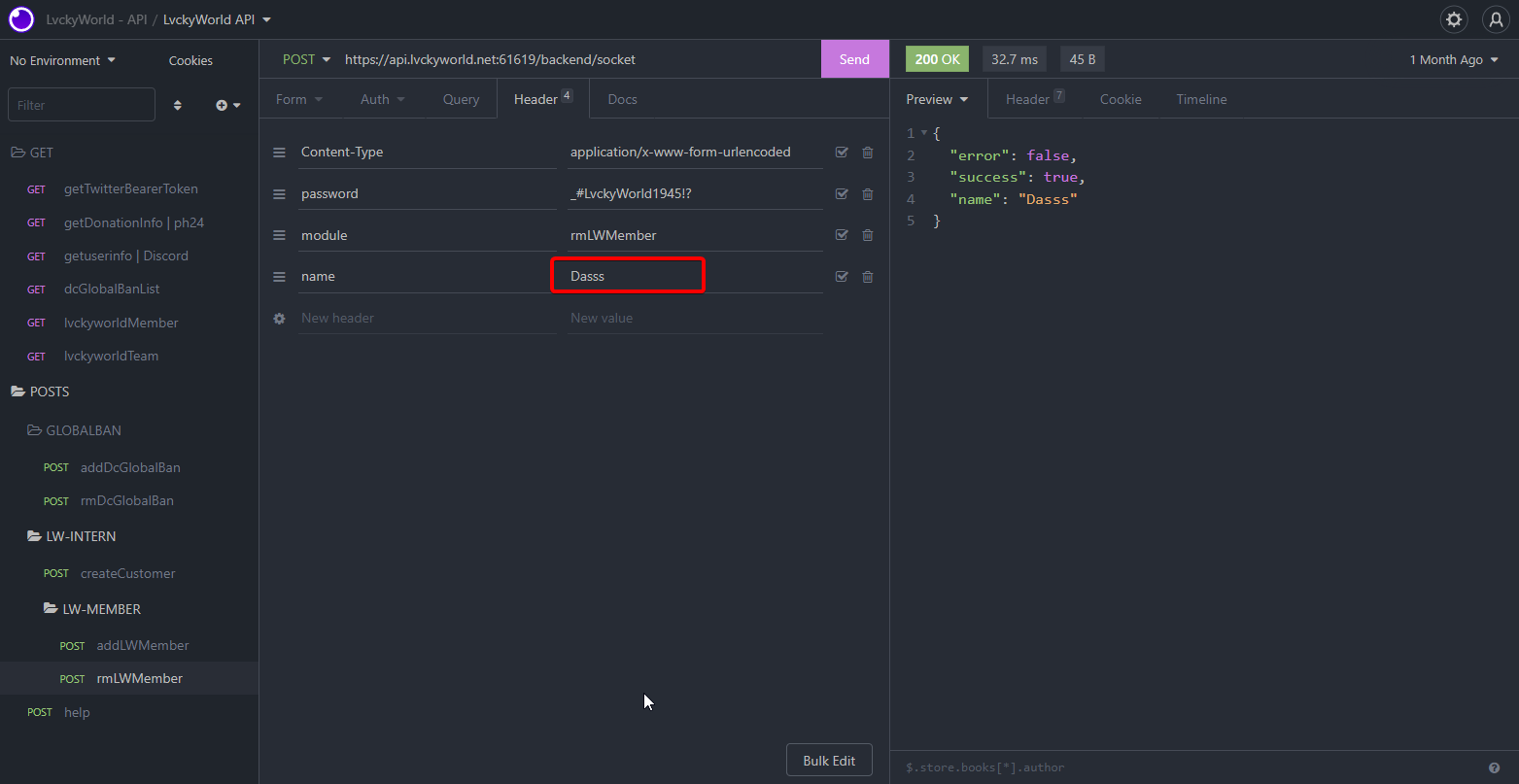Open the POST method dropdown
The image size is (1519, 784).
click(x=306, y=59)
